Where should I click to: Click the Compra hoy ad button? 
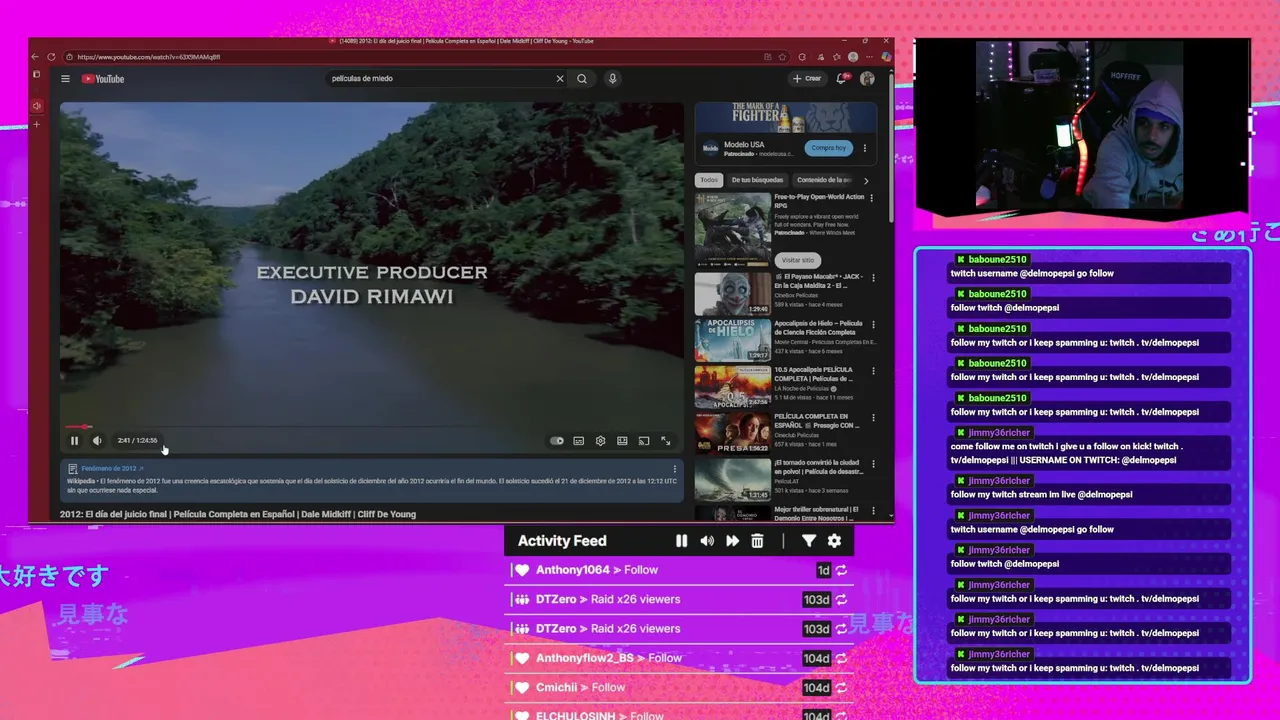tap(829, 148)
